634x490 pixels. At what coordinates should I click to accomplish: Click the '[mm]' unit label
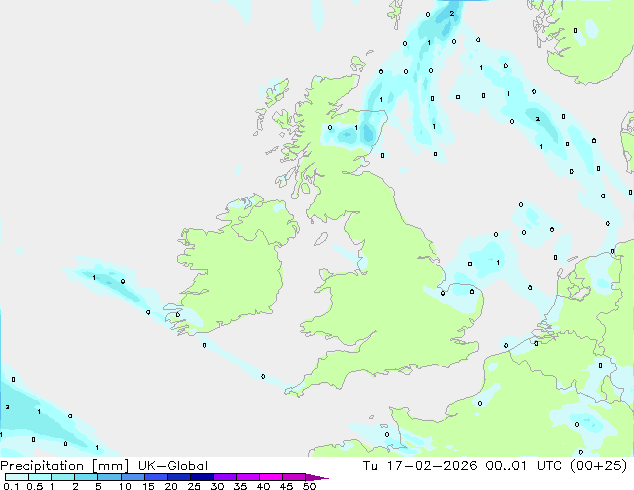110,466
